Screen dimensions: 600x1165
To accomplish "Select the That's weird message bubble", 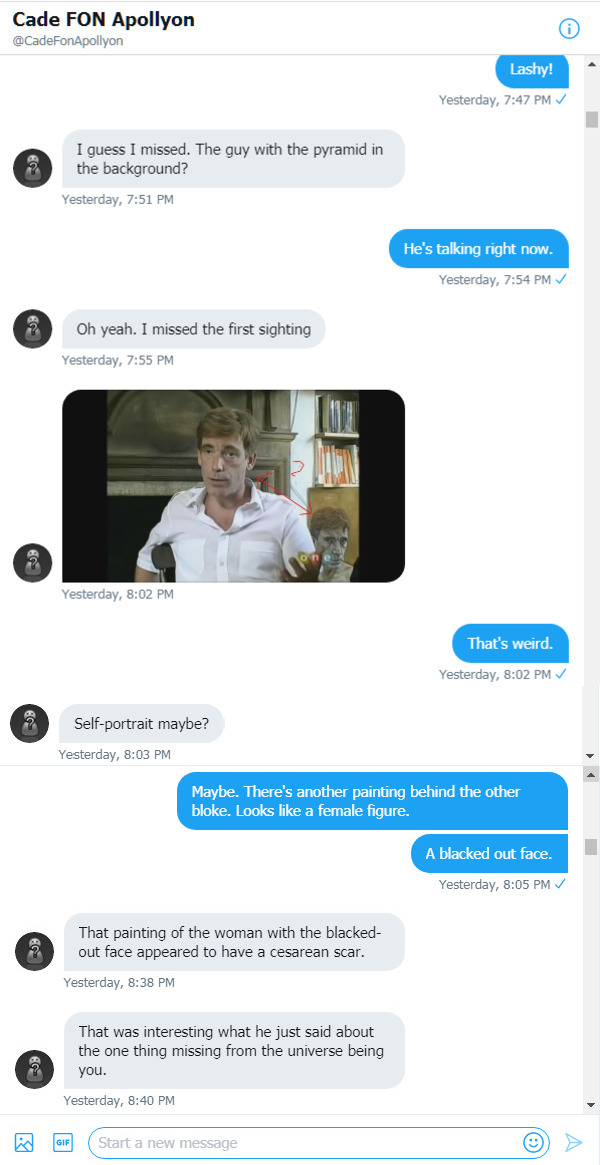I will tap(510, 643).
